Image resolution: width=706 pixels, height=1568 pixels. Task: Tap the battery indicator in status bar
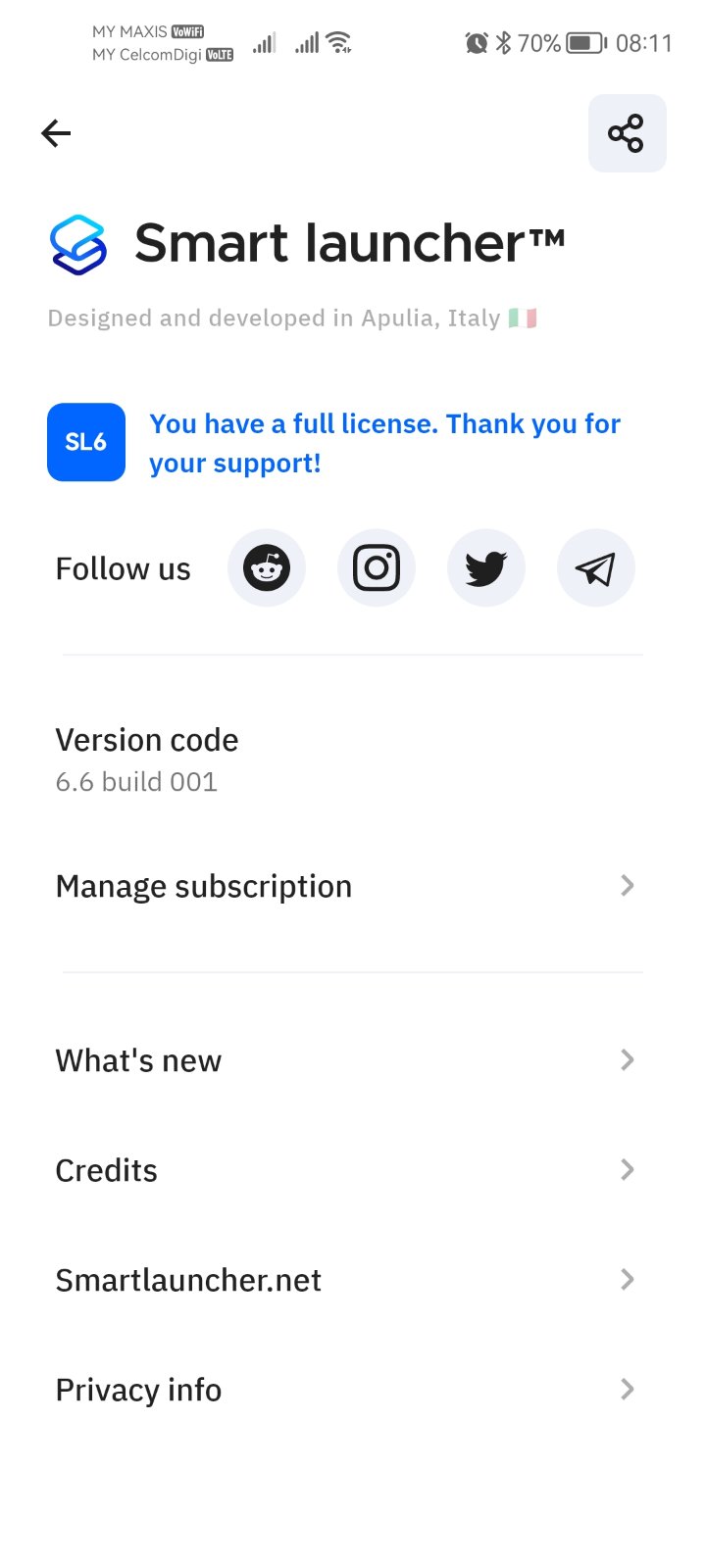click(x=585, y=43)
